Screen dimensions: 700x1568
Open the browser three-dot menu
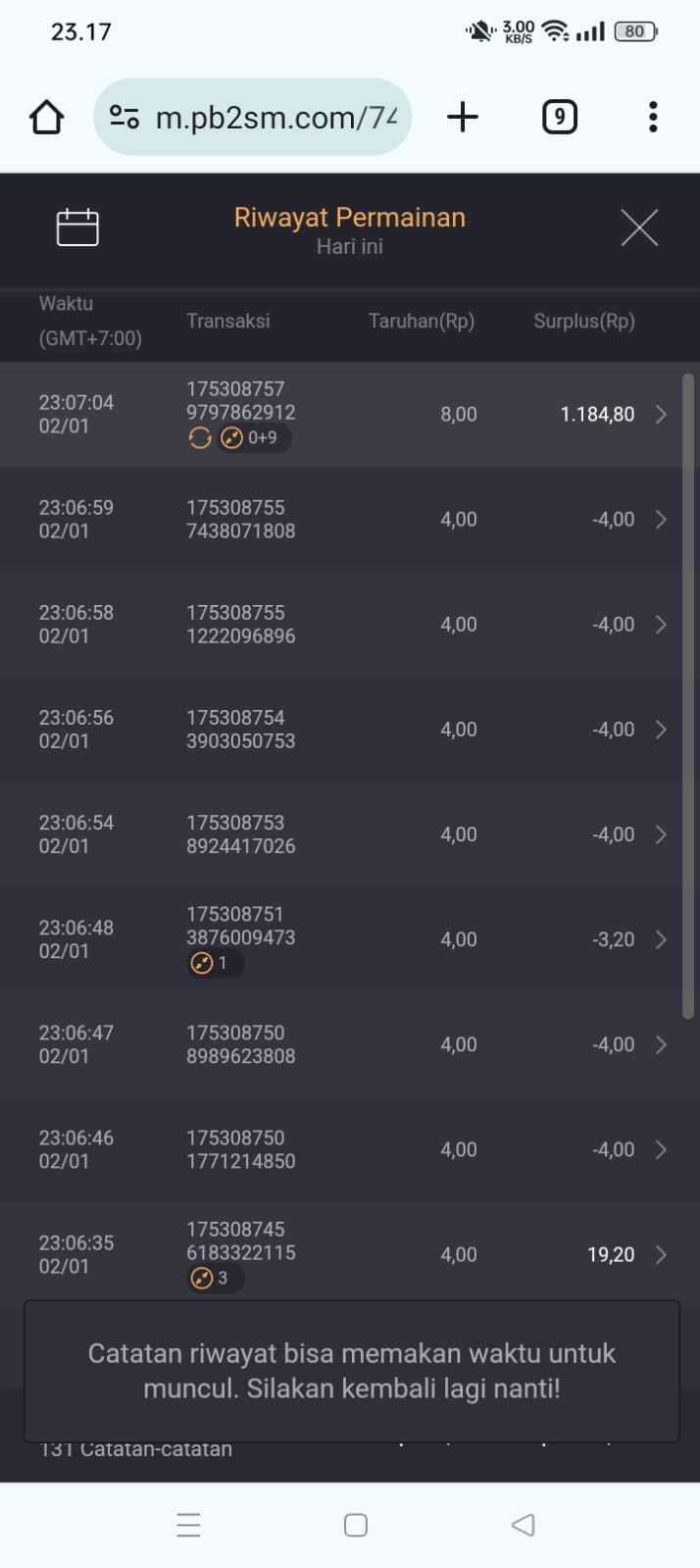(653, 118)
